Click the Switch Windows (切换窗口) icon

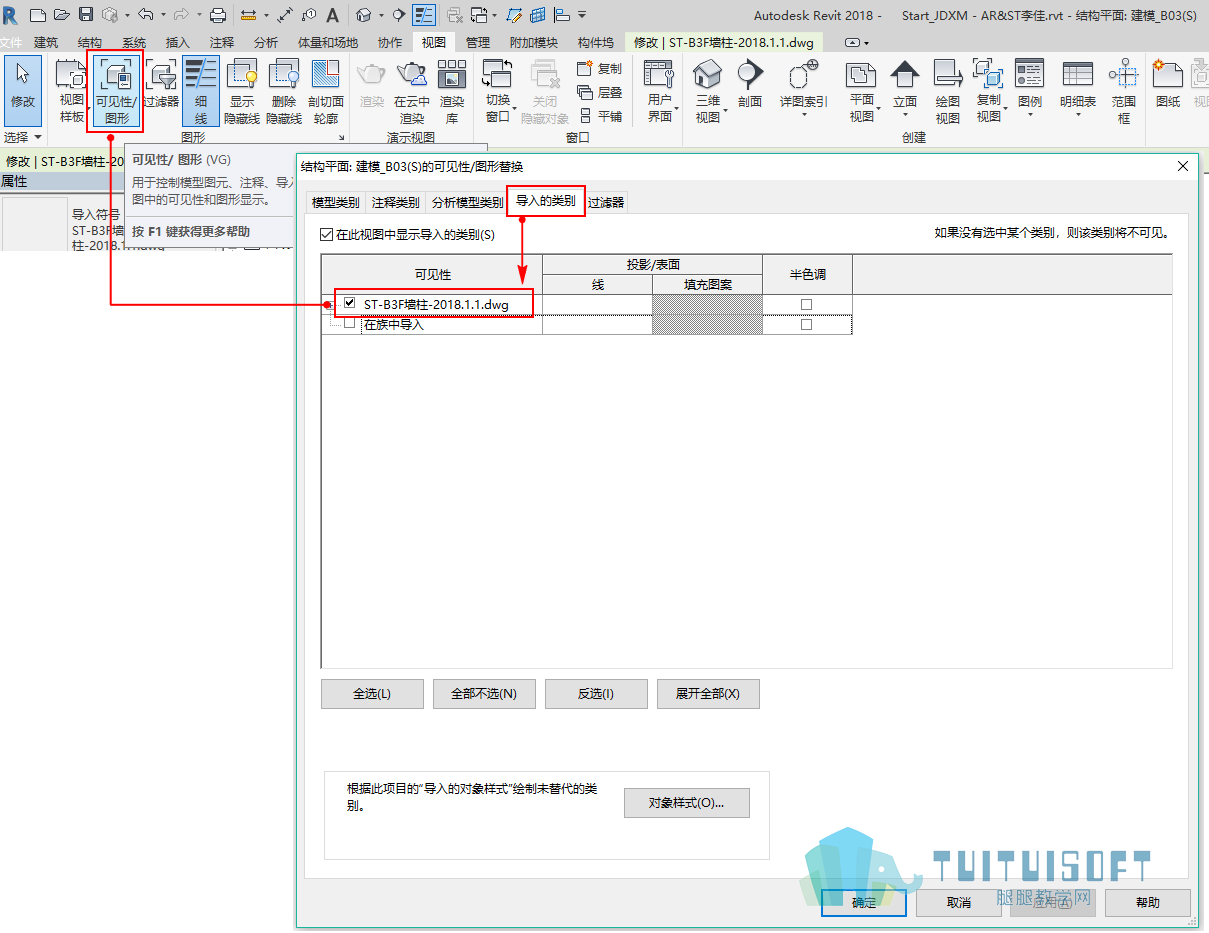498,91
